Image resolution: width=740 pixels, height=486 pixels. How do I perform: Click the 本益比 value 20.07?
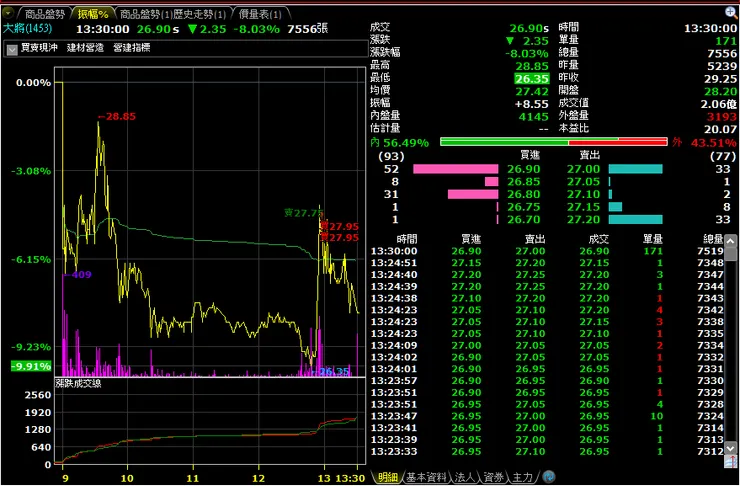pos(720,129)
